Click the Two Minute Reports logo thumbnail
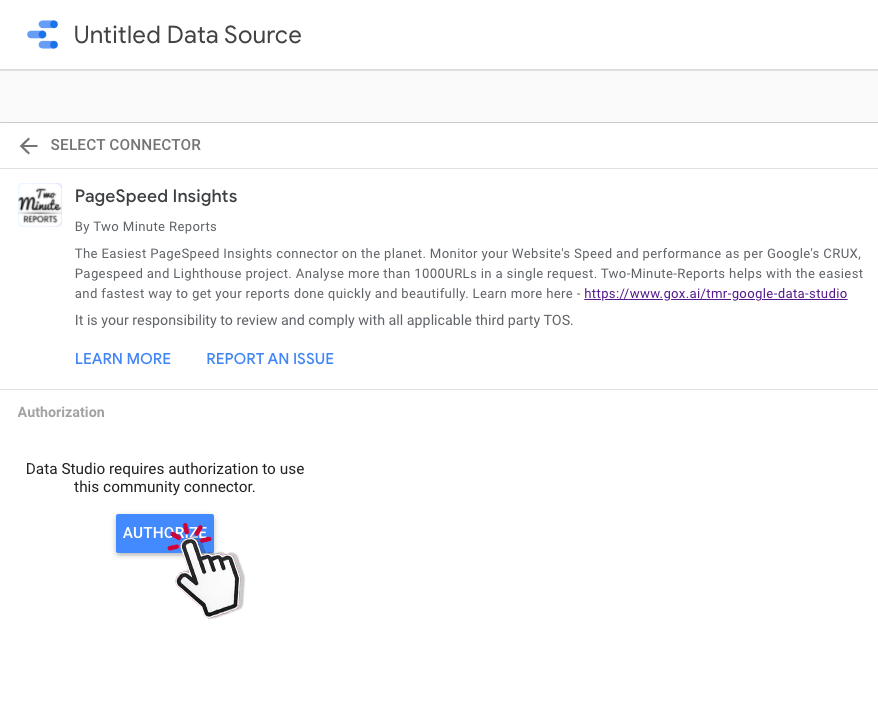Image resolution: width=878 pixels, height=703 pixels. [40, 204]
